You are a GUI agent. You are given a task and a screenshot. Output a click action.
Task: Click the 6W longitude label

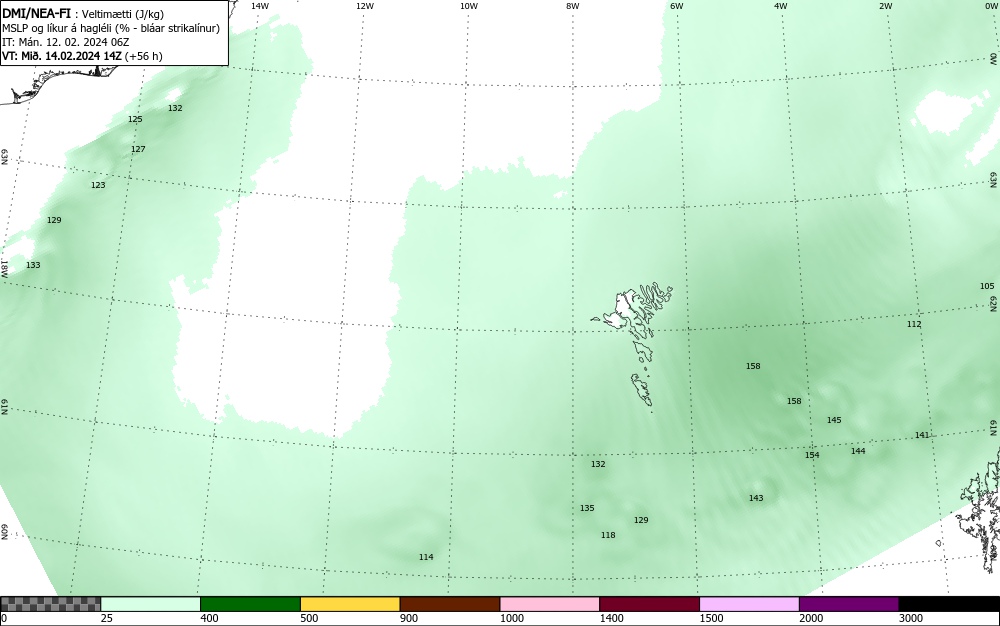click(x=677, y=6)
